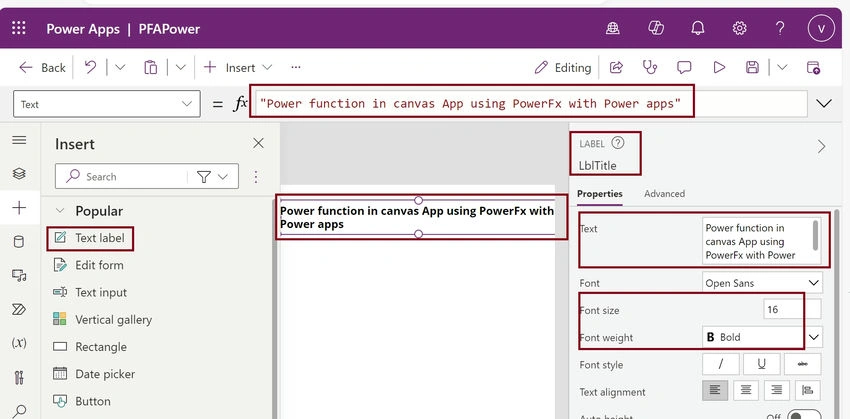Image resolution: width=850 pixels, height=419 pixels.
Task: Open the Media icon in sidebar
Action: 19,275
